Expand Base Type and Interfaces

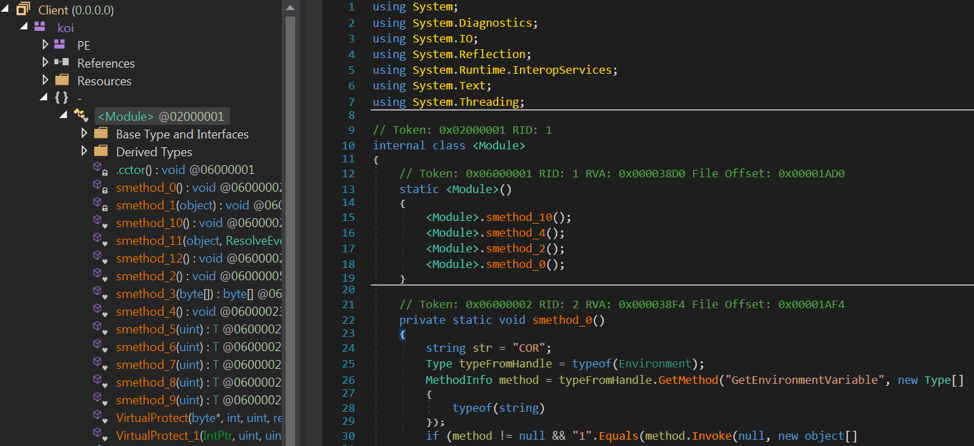pyautogui.click(x=84, y=134)
